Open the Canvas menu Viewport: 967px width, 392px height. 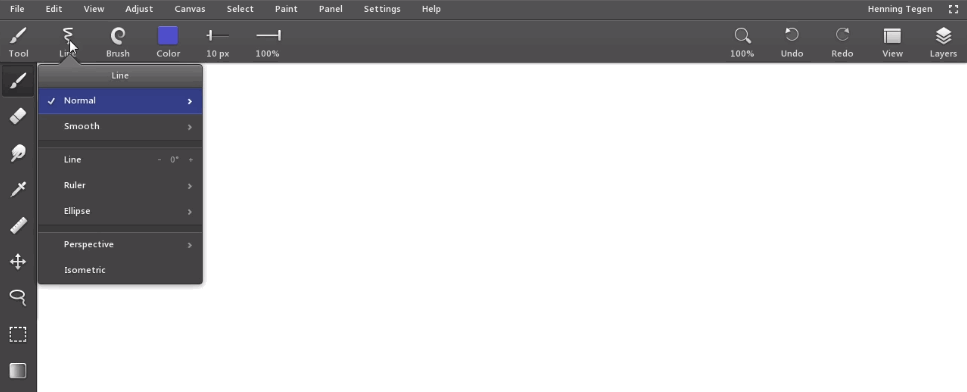point(190,9)
